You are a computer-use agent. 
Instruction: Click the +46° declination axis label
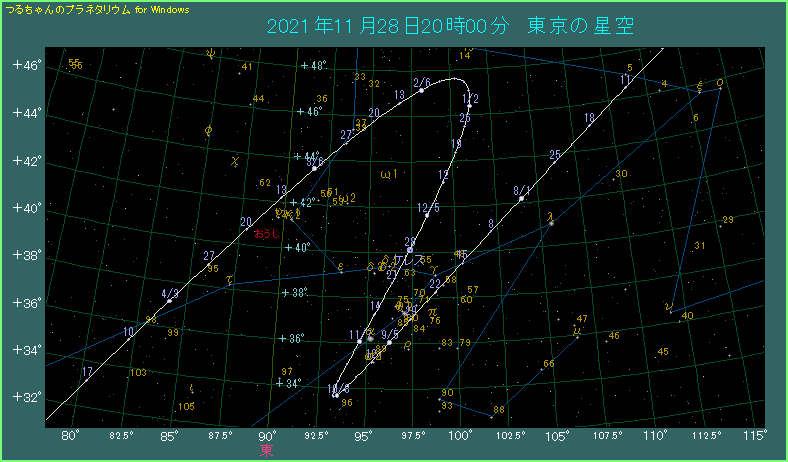point(25,65)
